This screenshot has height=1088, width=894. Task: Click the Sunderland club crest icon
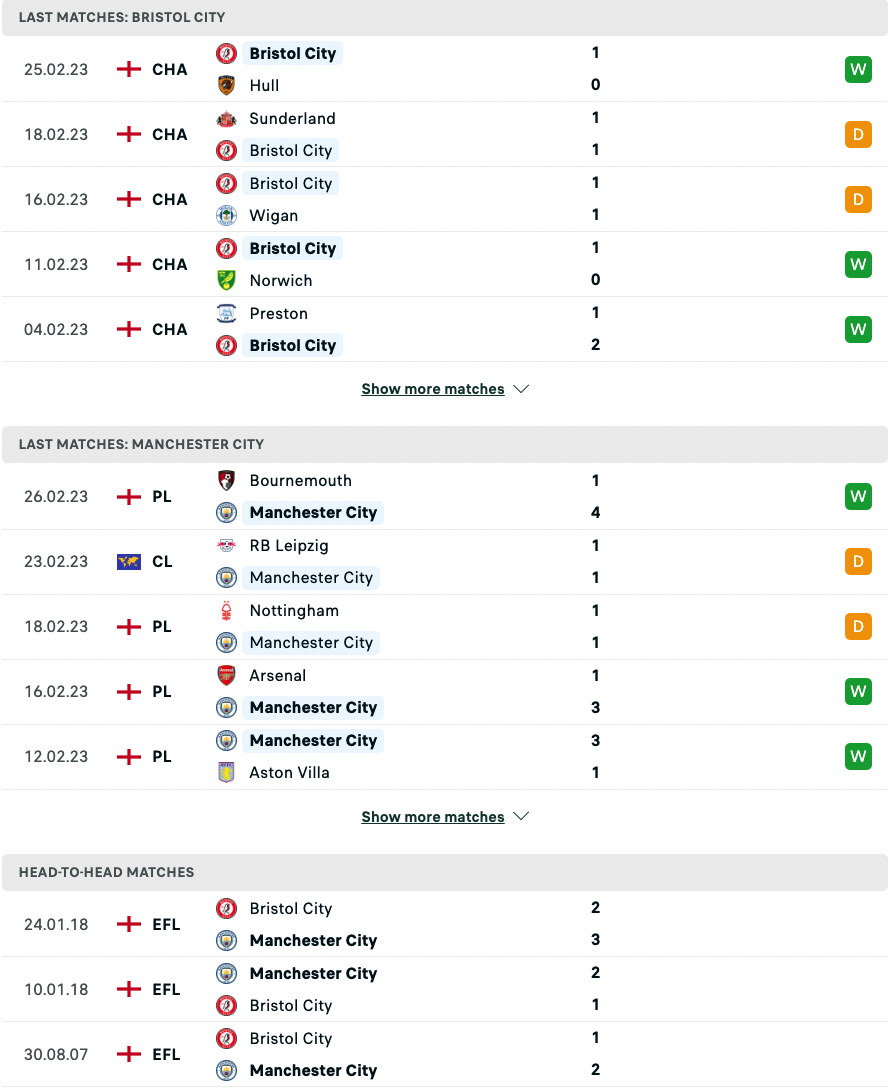227,118
